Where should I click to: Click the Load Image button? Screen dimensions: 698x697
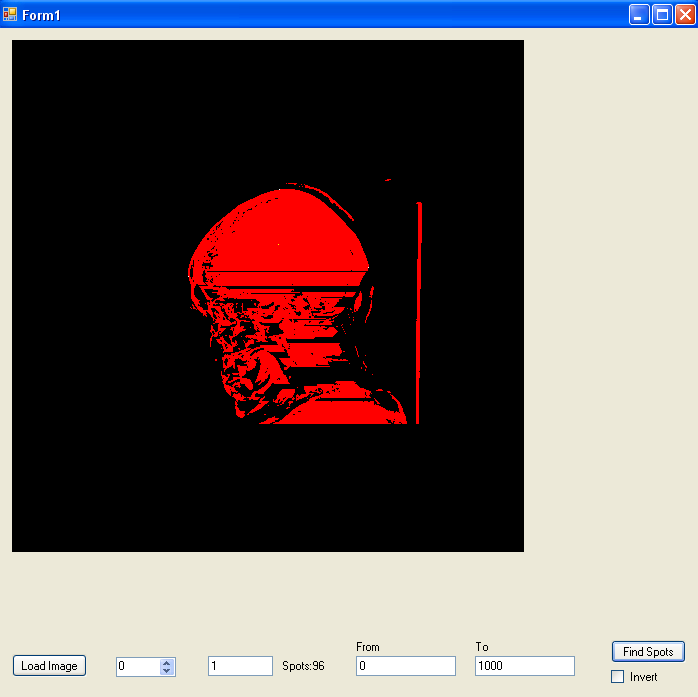[x=49, y=665]
